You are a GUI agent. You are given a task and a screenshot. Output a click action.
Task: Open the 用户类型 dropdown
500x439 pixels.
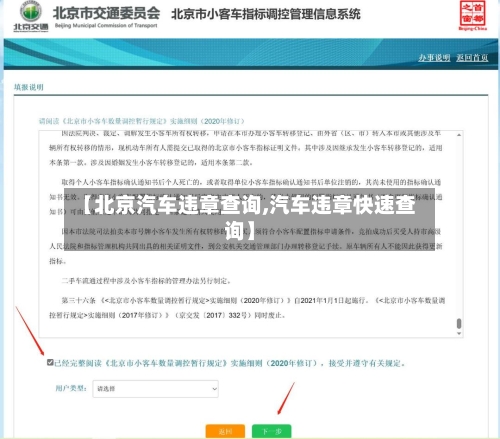point(155,389)
